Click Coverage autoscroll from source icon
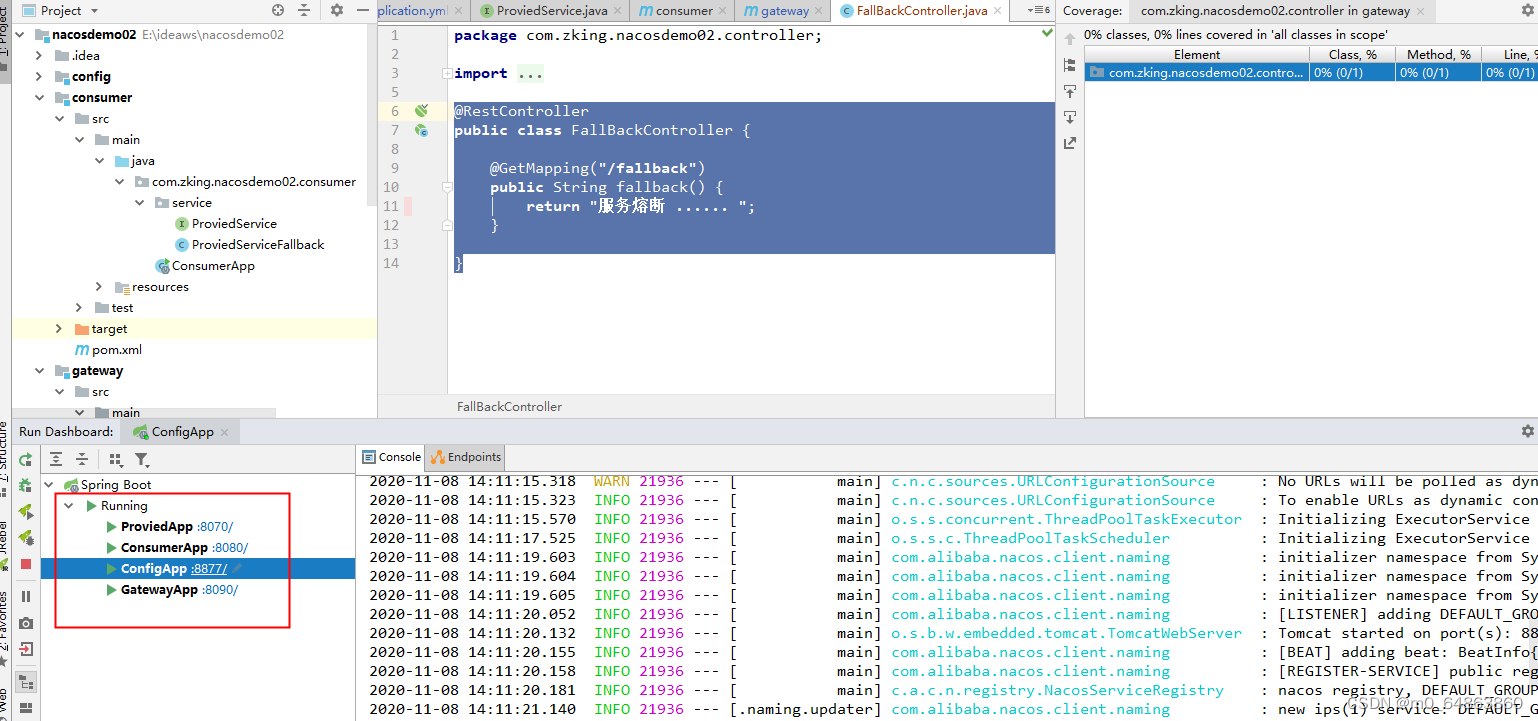1538x721 pixels. (1070, 116)
